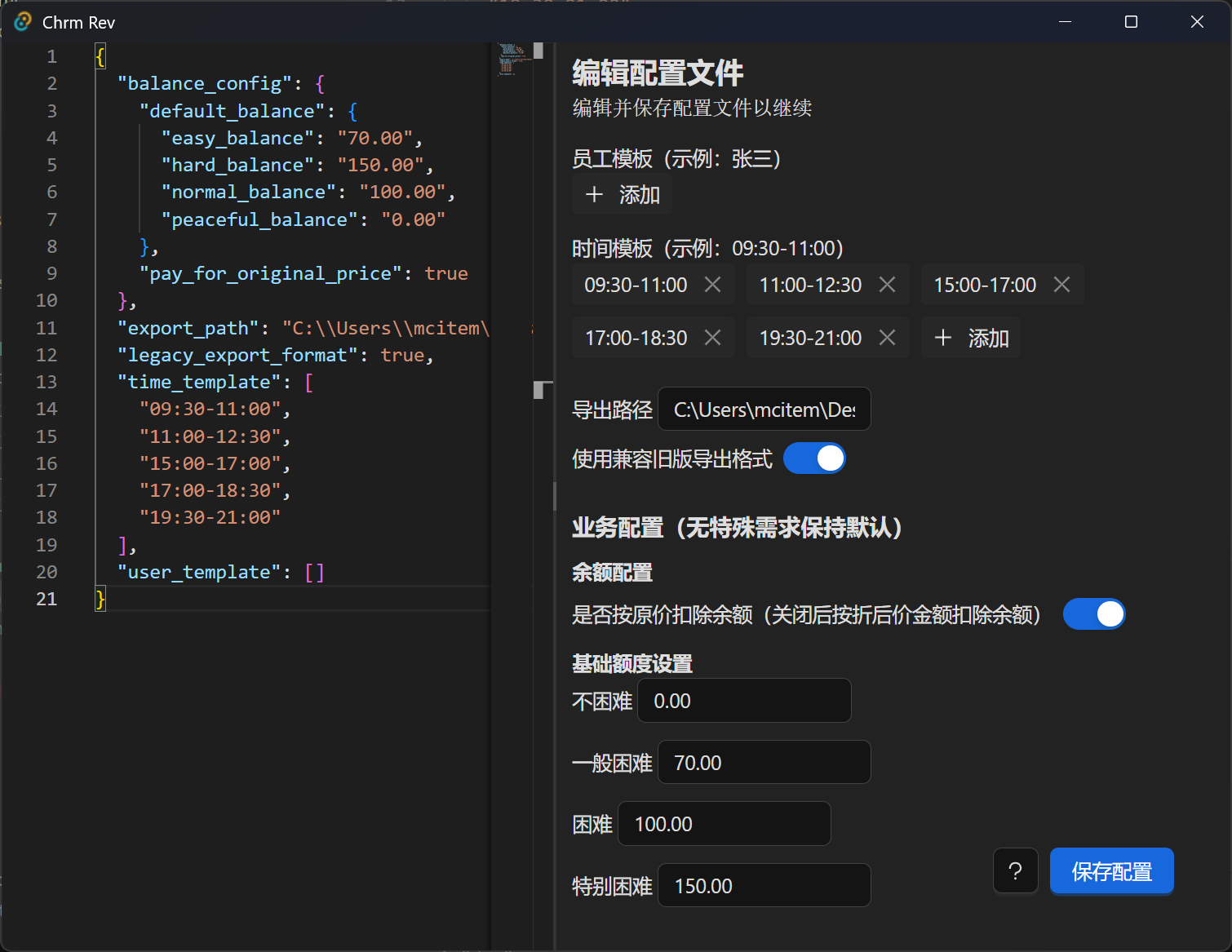Click editor line number 13
The height and width of the screenshot is (952, 1232).
47,382
